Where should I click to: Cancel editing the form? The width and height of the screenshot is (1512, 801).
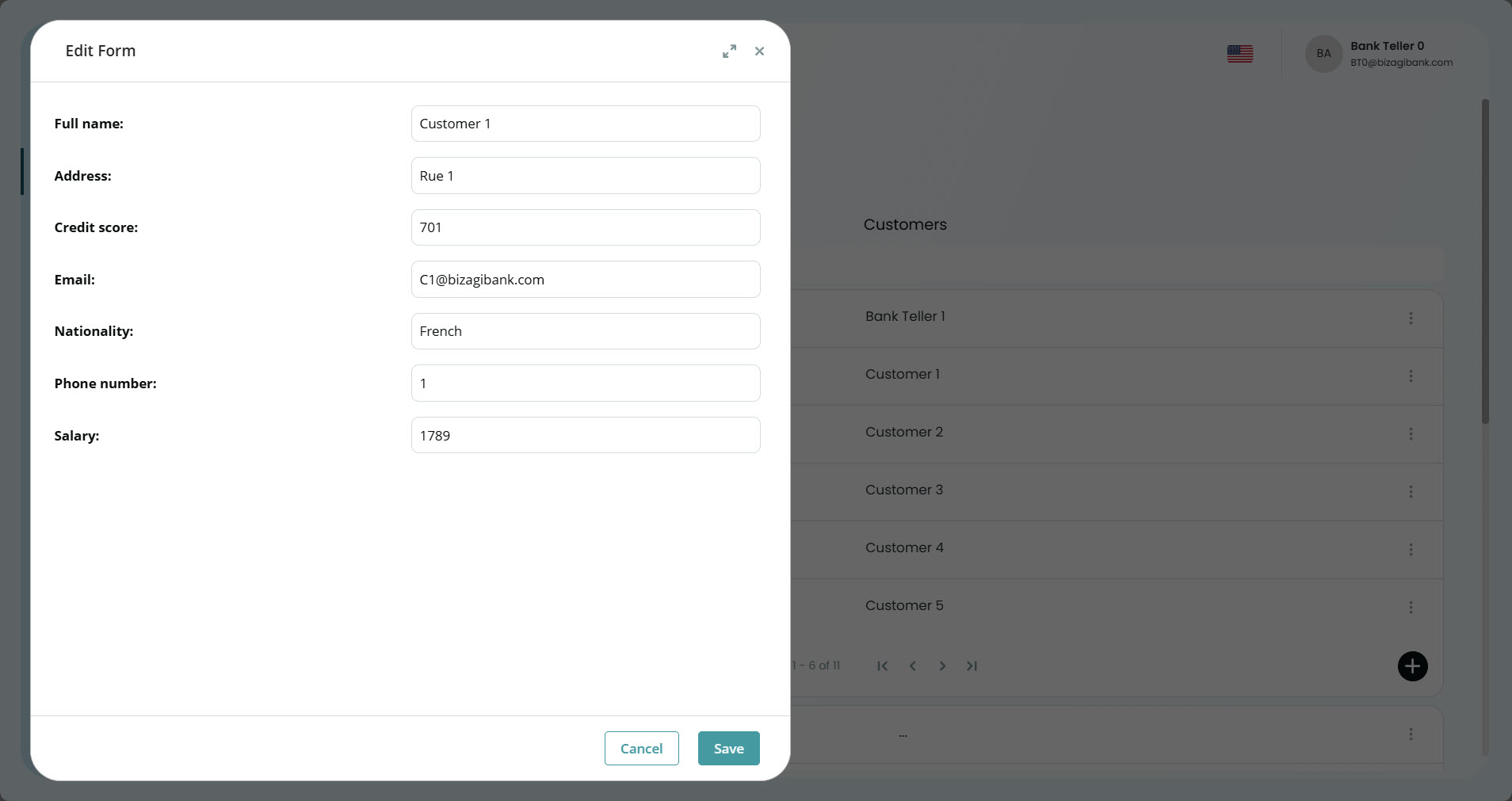[x=641, y=748]
